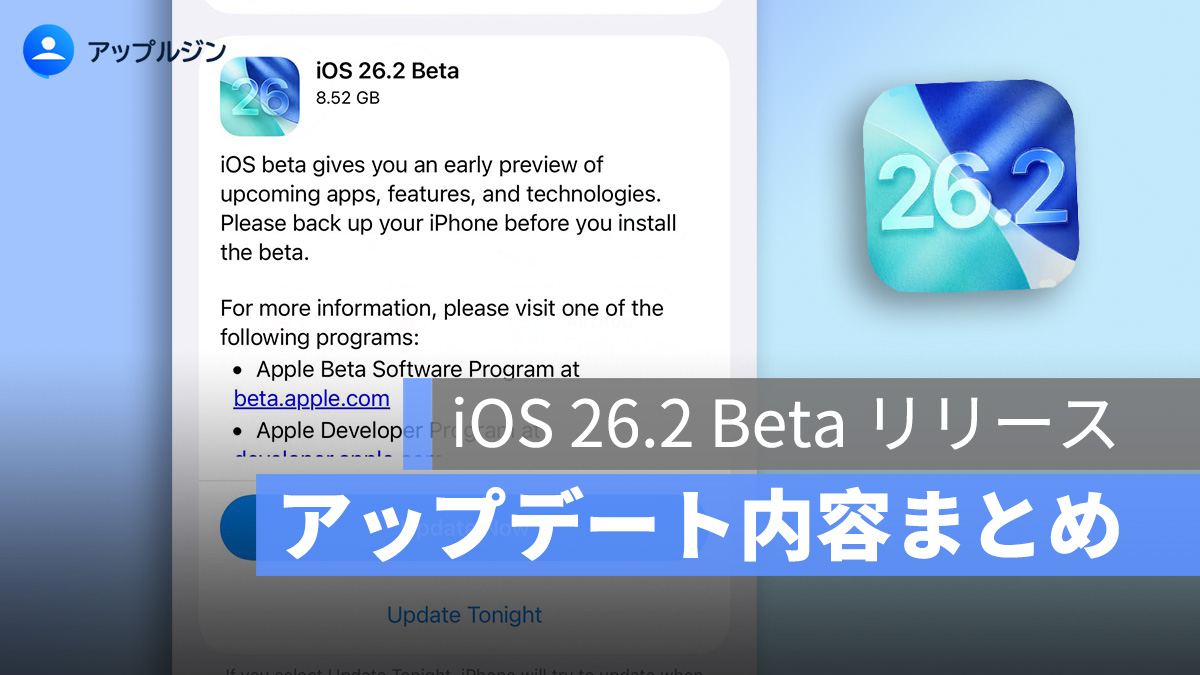Click the large 26.2 icon
This screenshot has width=1200, height=675.
coord(971,186)
